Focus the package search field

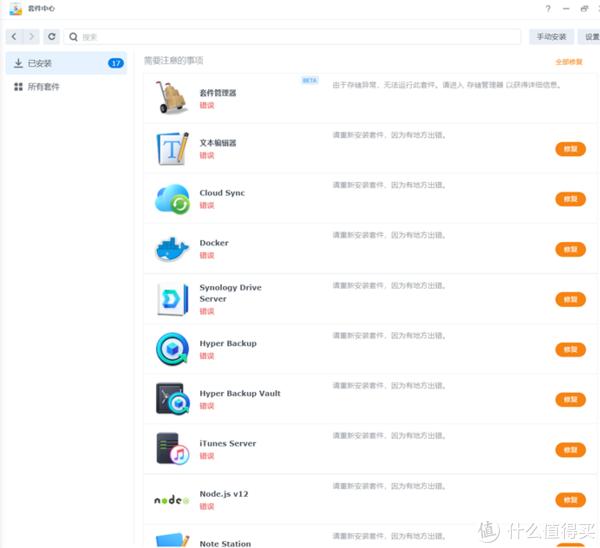tap(292, 37)
